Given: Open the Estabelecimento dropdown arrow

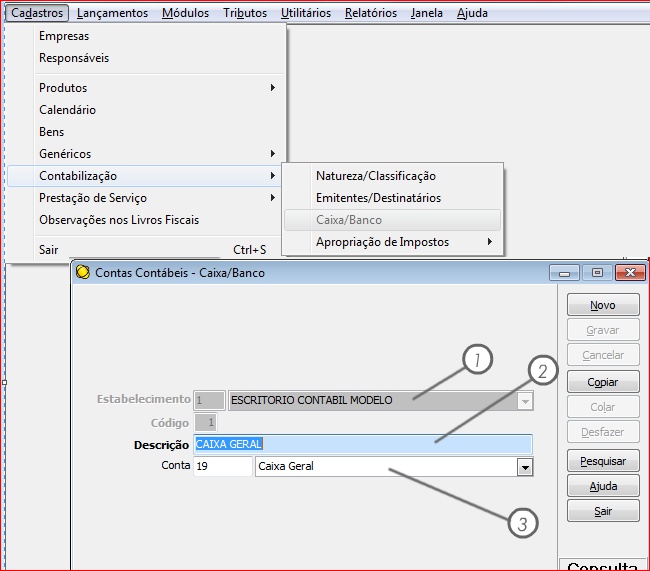Looking at the screenshot, I should [x=525, y=401].
